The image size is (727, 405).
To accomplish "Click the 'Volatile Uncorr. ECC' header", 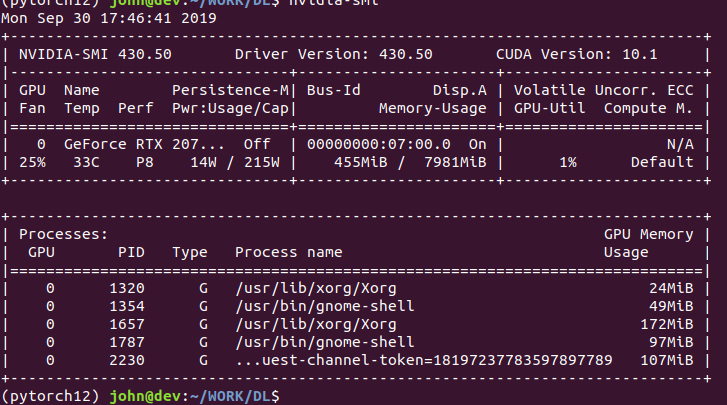I will tap(603, 90).
